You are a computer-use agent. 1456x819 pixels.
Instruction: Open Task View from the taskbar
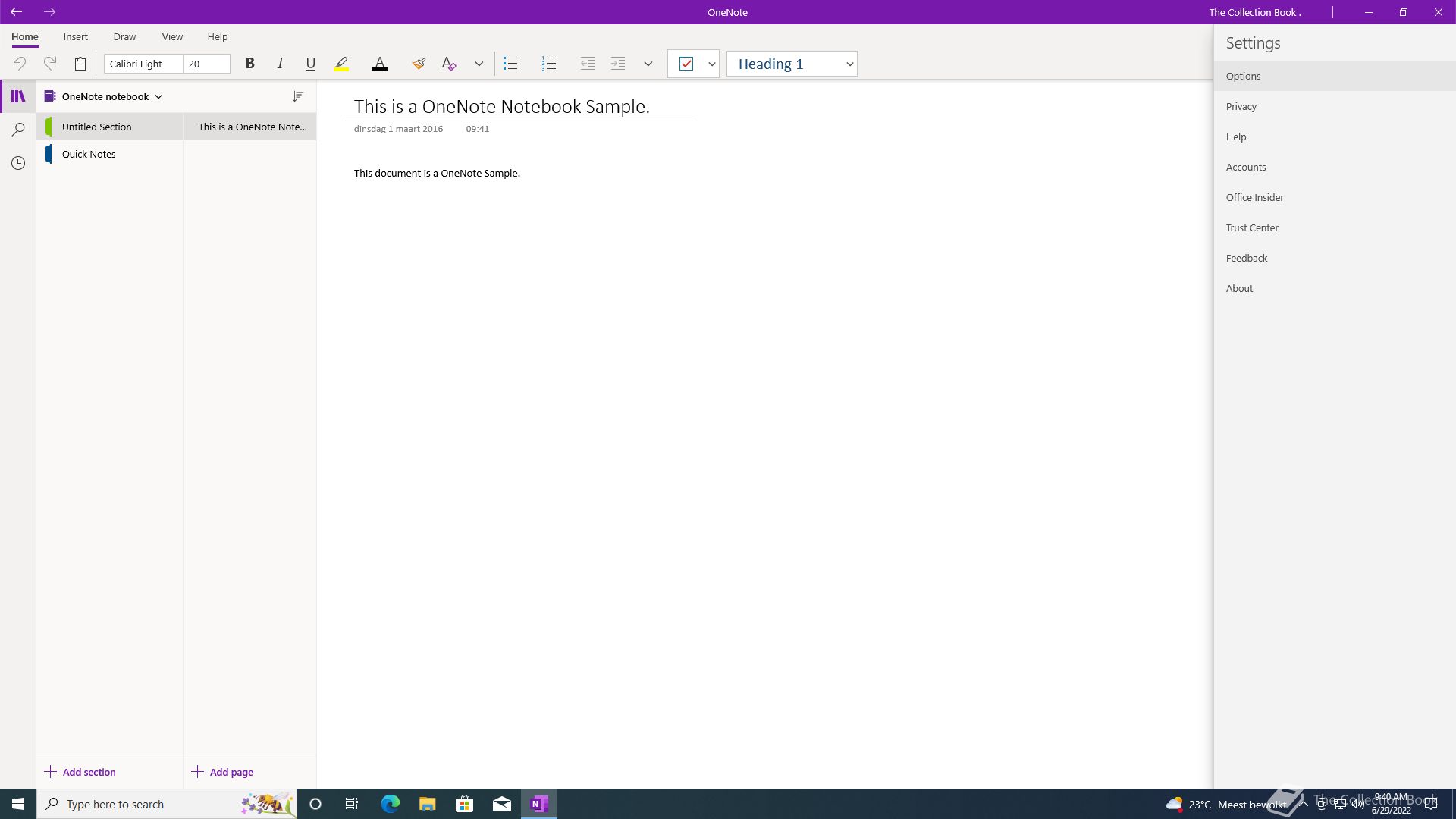click(x=352, y=804)
